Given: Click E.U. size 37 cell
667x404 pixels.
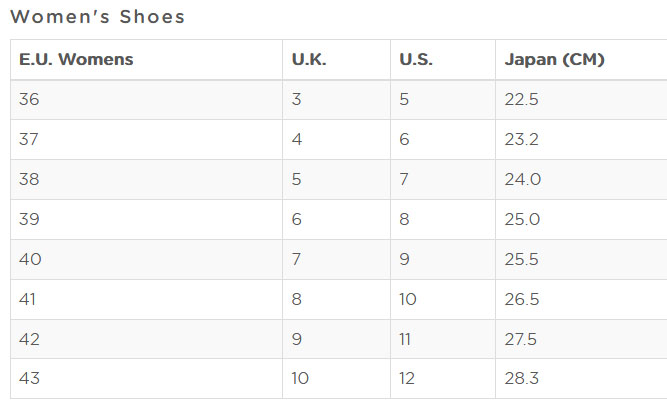Looking at the screenshot, I should pyautogui.click(x=29, y=140).
